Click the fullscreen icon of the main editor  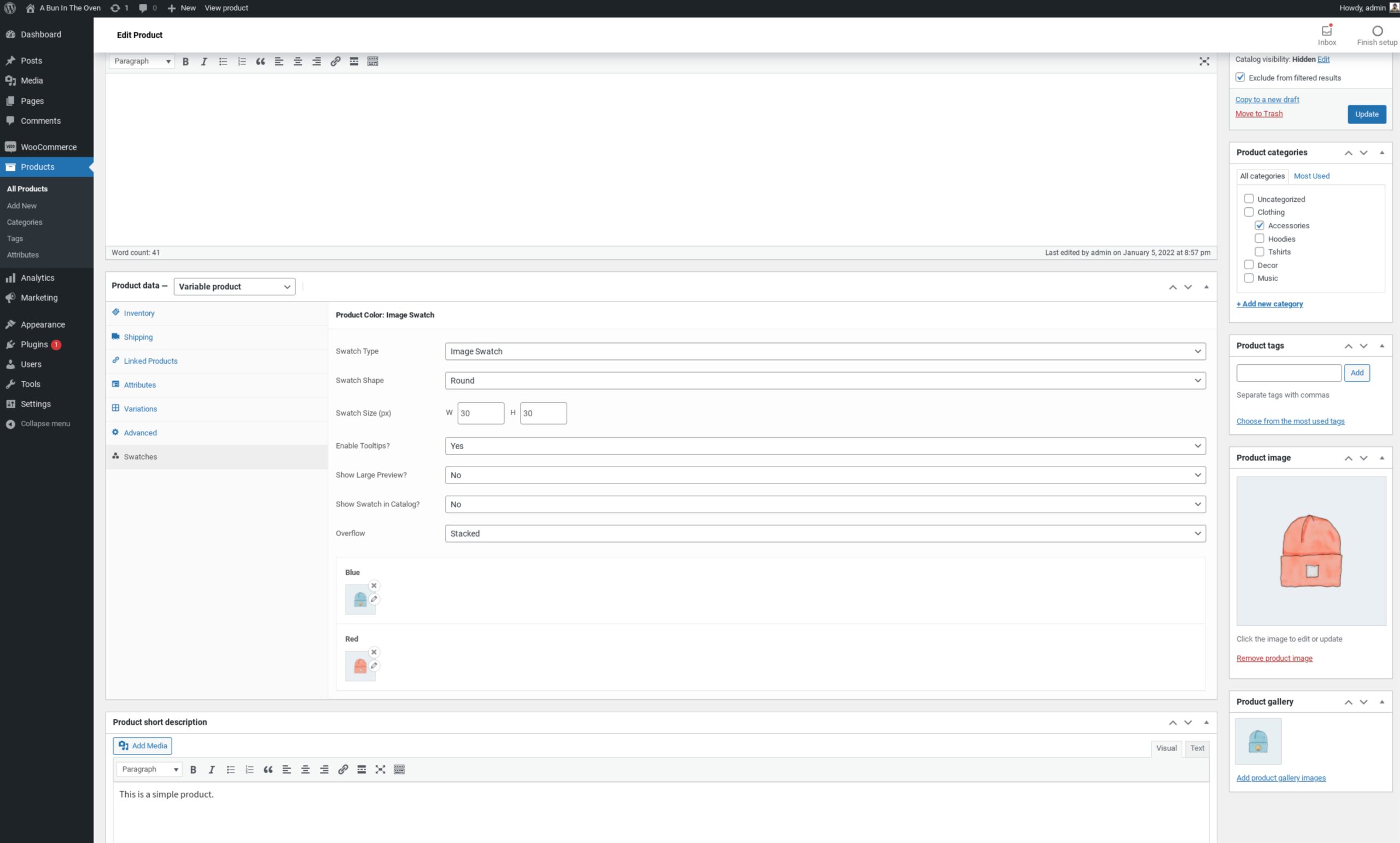1204,61
